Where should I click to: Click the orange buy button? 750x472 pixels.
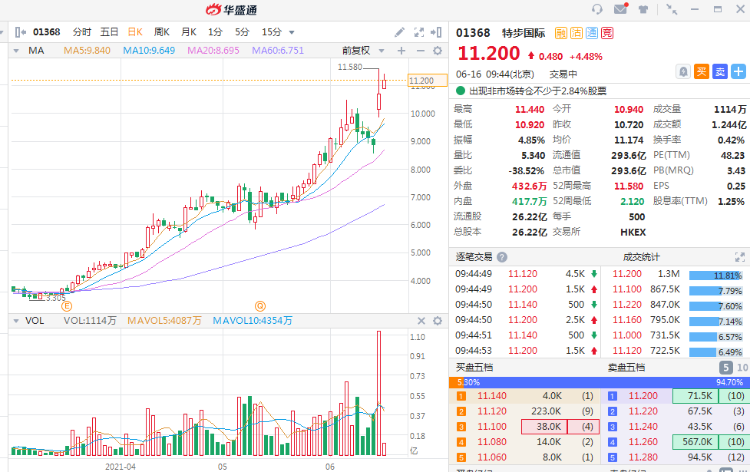pyautogui.click(x=702, y=72)
